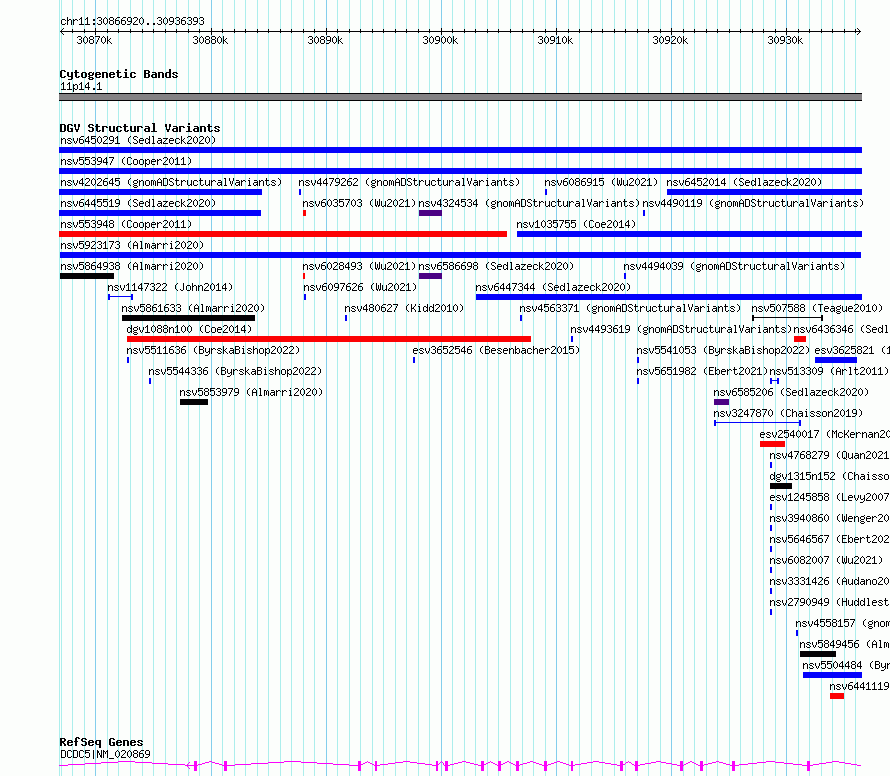Click the nsv4479262 gnomAD variant label

[409, 182]
